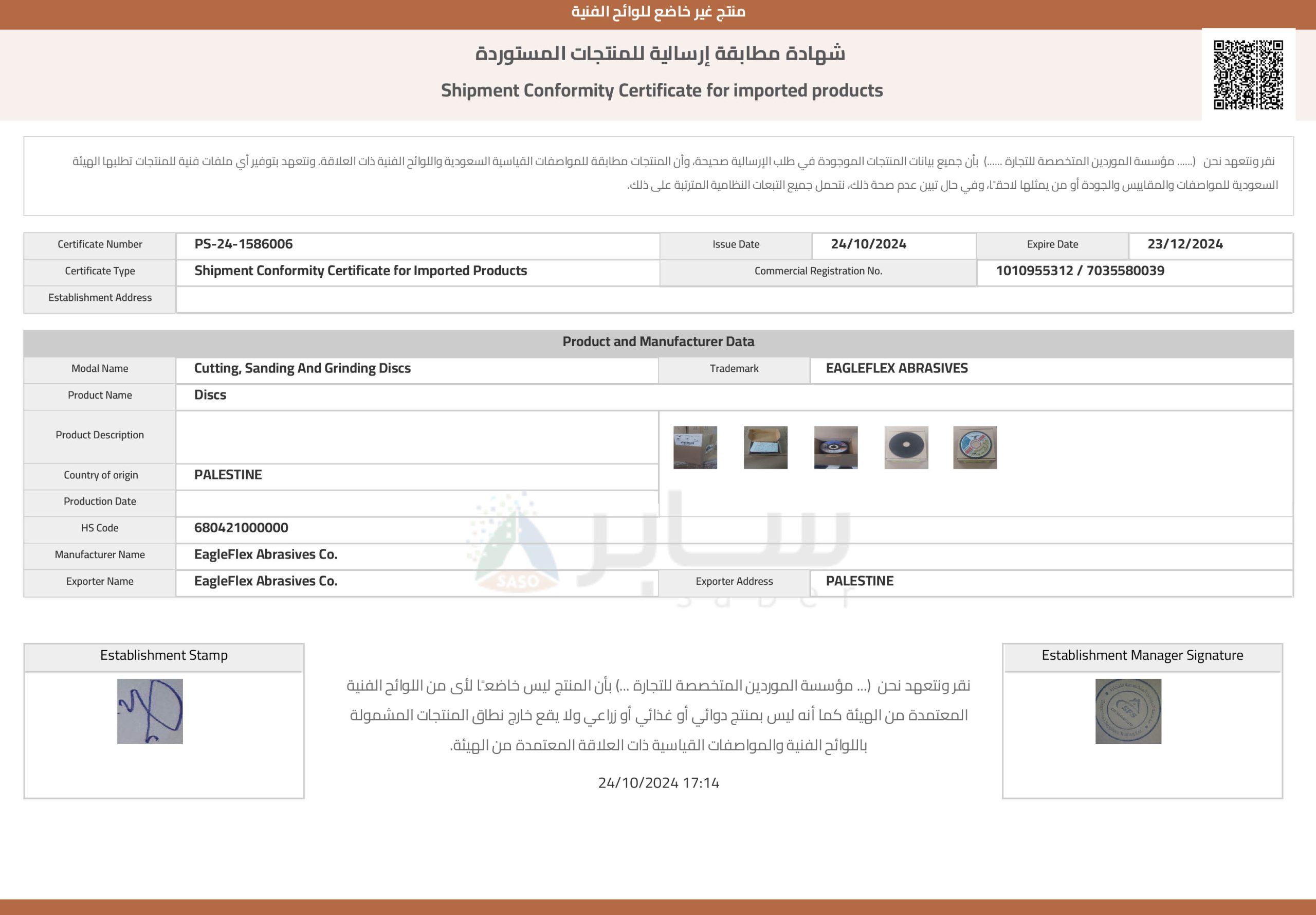Click the Expire Date label

(x=1052, y=244)
